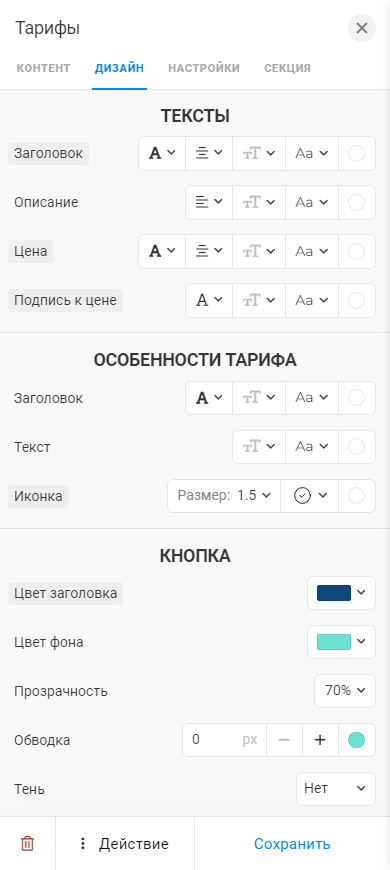The width and height of the screenshot is (390, 870).
Task: Delete block with the trash icon
Action: (x=27, y=844)
